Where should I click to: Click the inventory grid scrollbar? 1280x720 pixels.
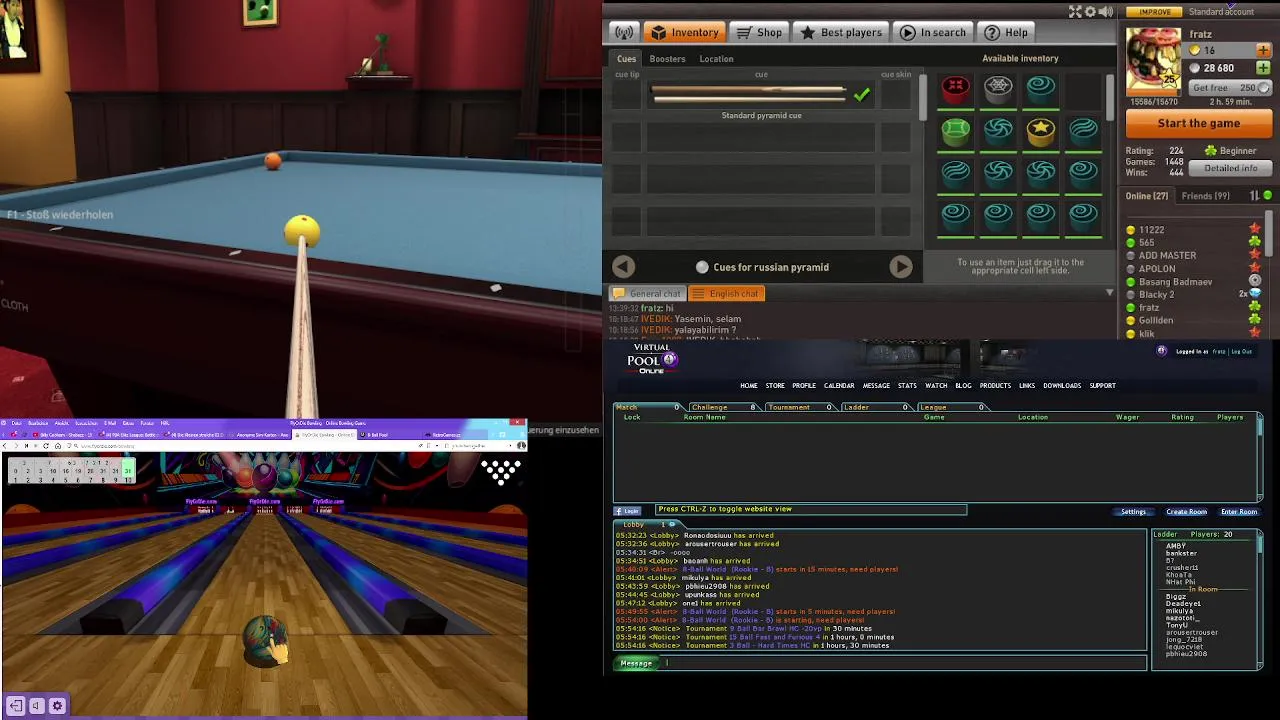[x=1109, y=97]
